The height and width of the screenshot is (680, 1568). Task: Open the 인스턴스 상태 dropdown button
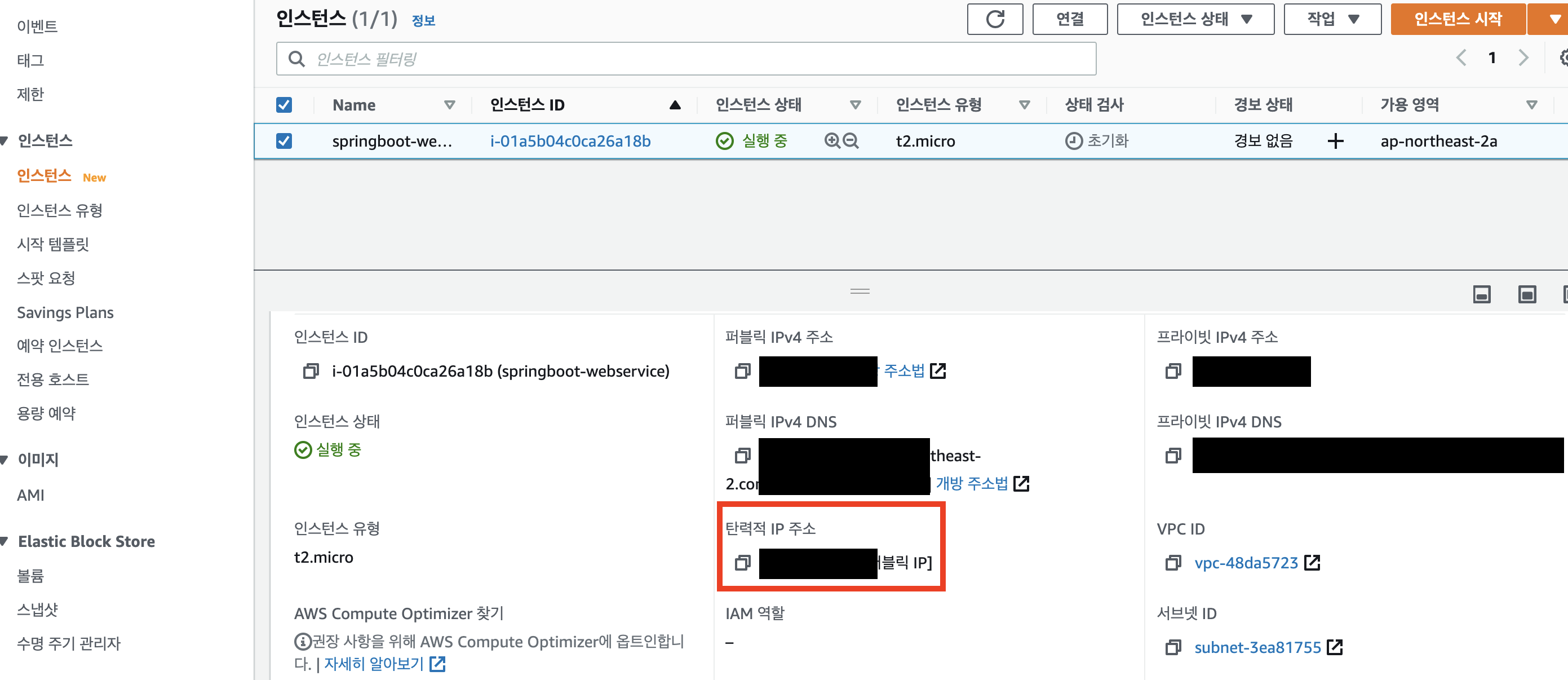(x=1195, y=20)
